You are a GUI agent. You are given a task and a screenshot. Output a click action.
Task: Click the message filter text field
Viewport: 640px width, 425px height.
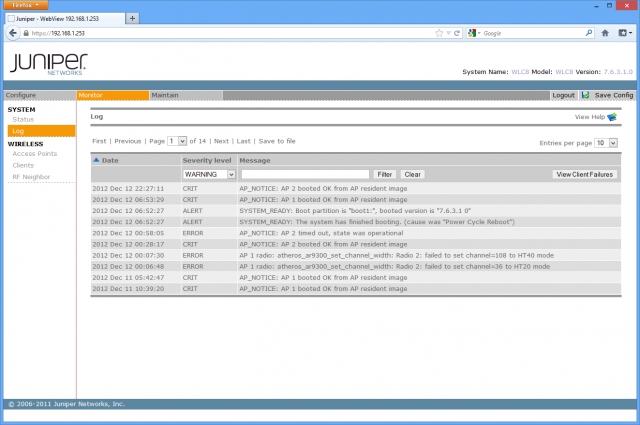click(x=305, y=174)
